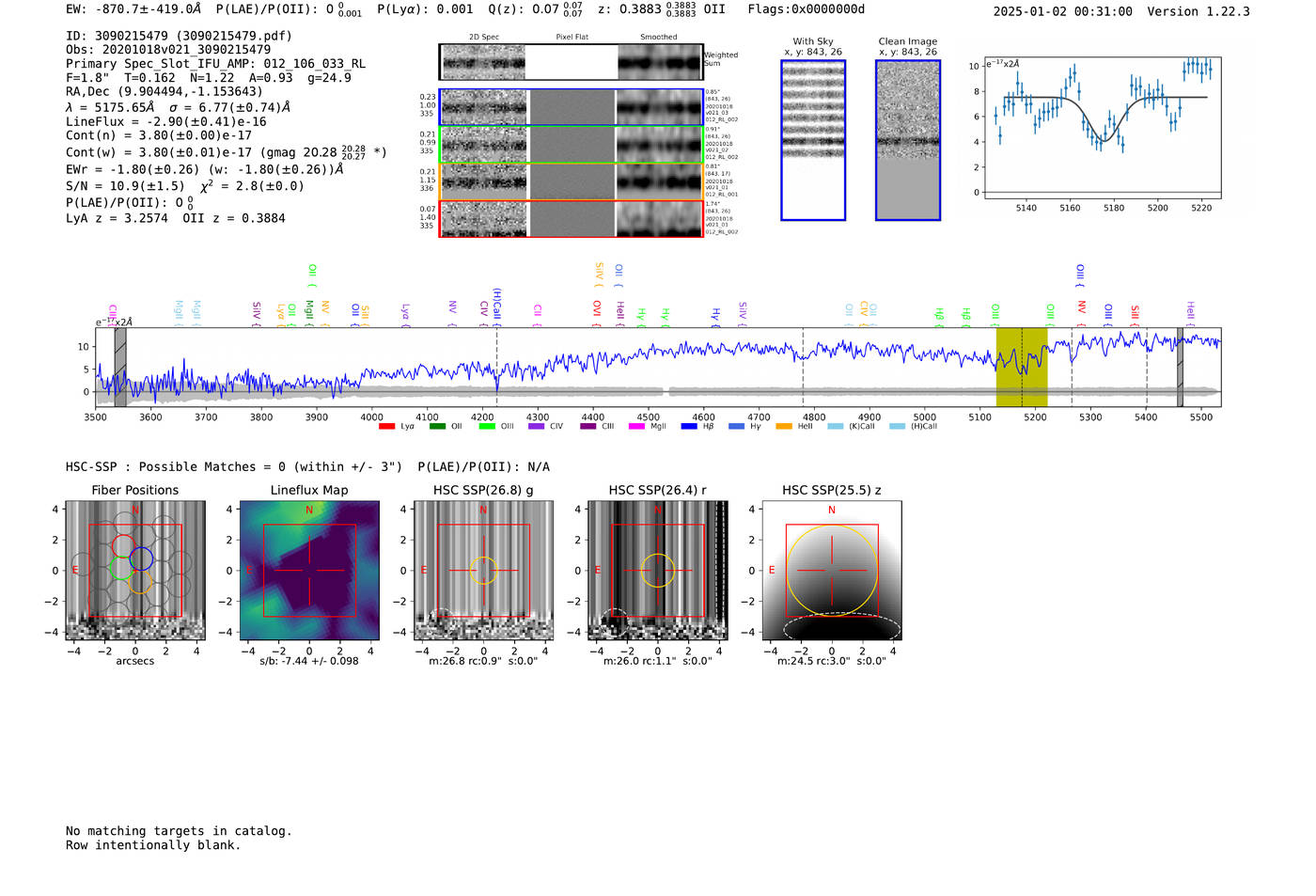Viewport: 1316px width, 896px height.
Task: Click the text "ID: 3090215479 (3090215479.pdf)"
Action: (x=179, y=36)
